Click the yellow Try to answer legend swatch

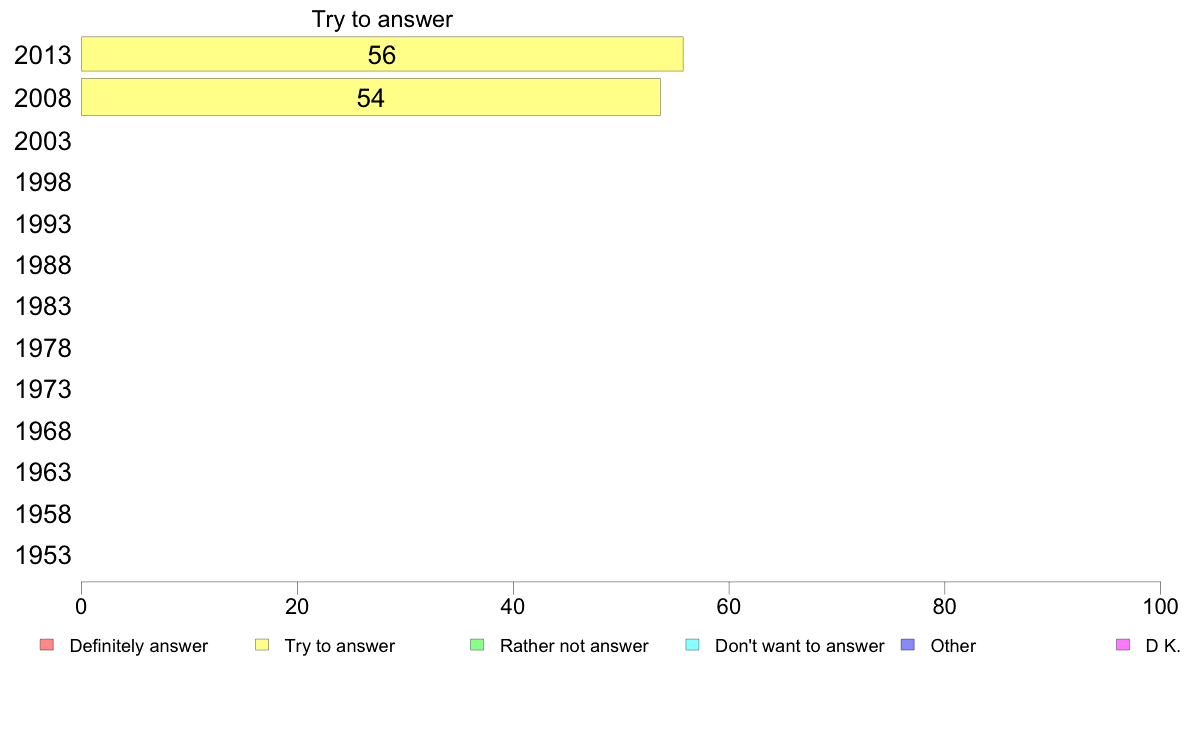click(x=262, y=645)
